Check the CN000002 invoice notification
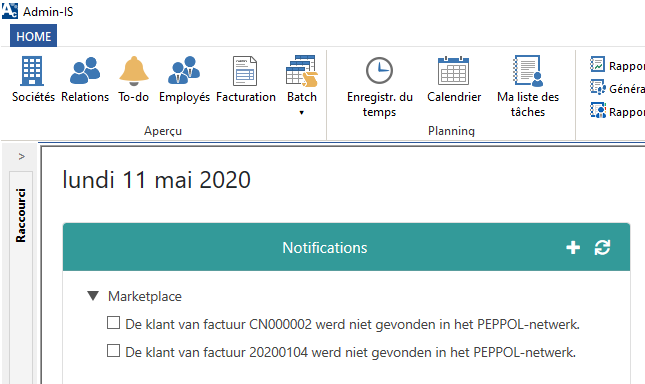Viewport: 645px width, 384px height. [x=114, y=323]
